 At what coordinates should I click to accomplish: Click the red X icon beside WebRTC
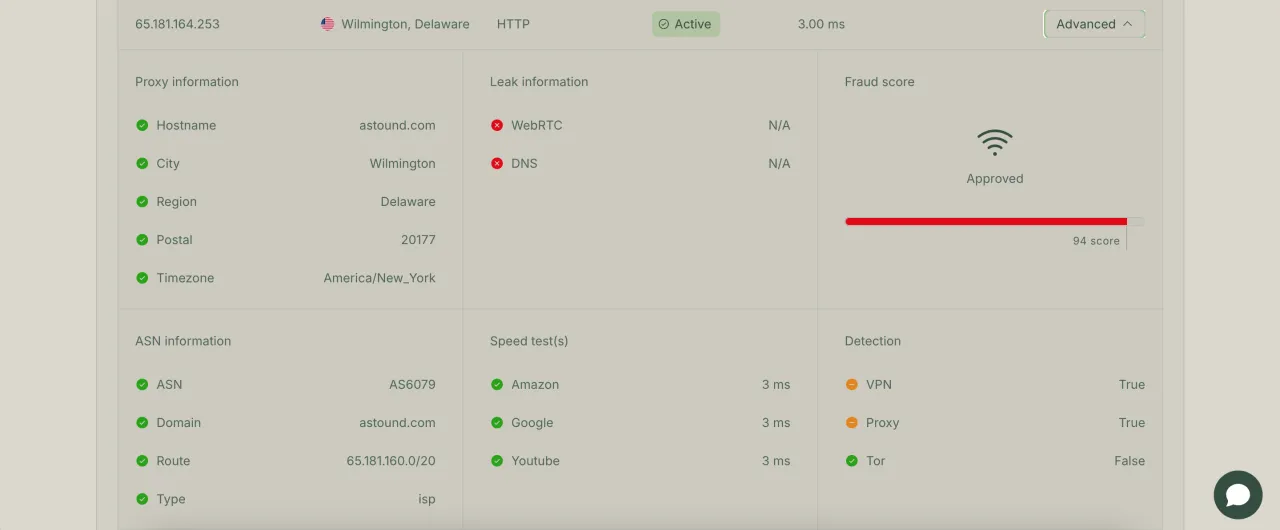tap(497, 126)
